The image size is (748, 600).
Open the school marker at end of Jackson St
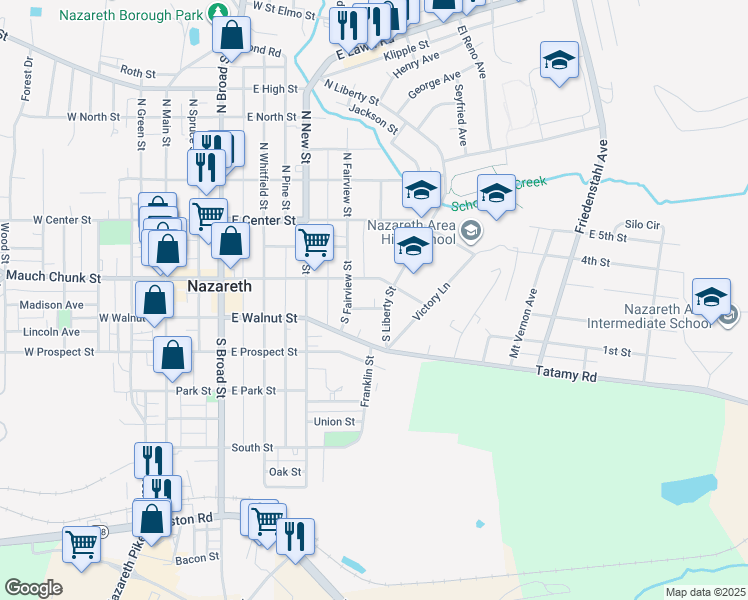(422, 191)
